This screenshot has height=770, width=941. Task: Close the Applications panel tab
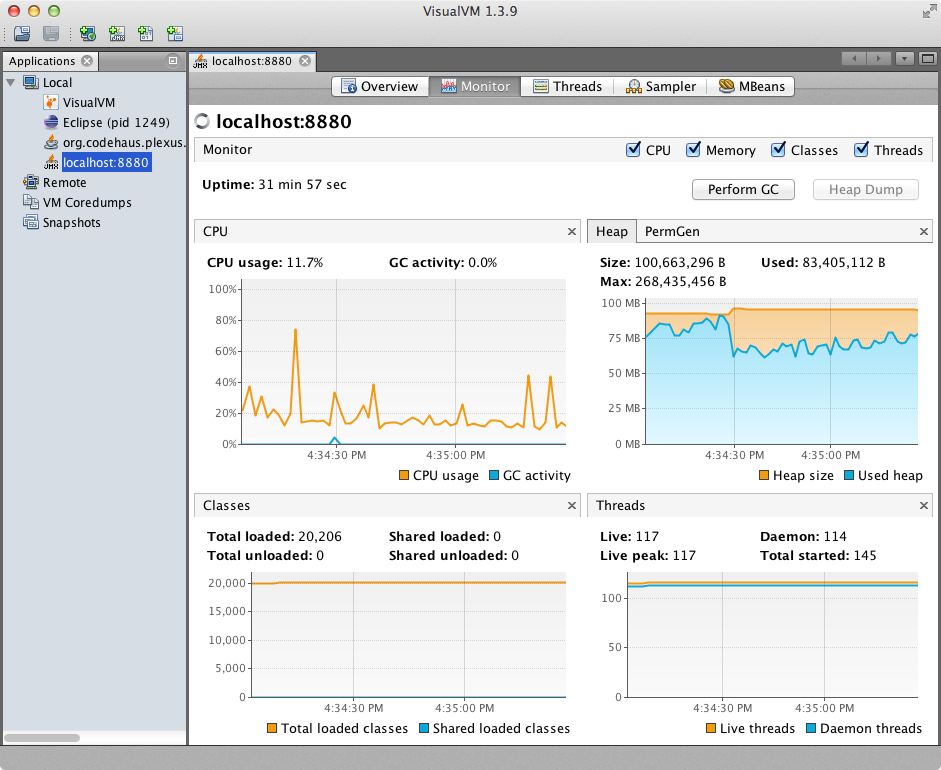87,61
